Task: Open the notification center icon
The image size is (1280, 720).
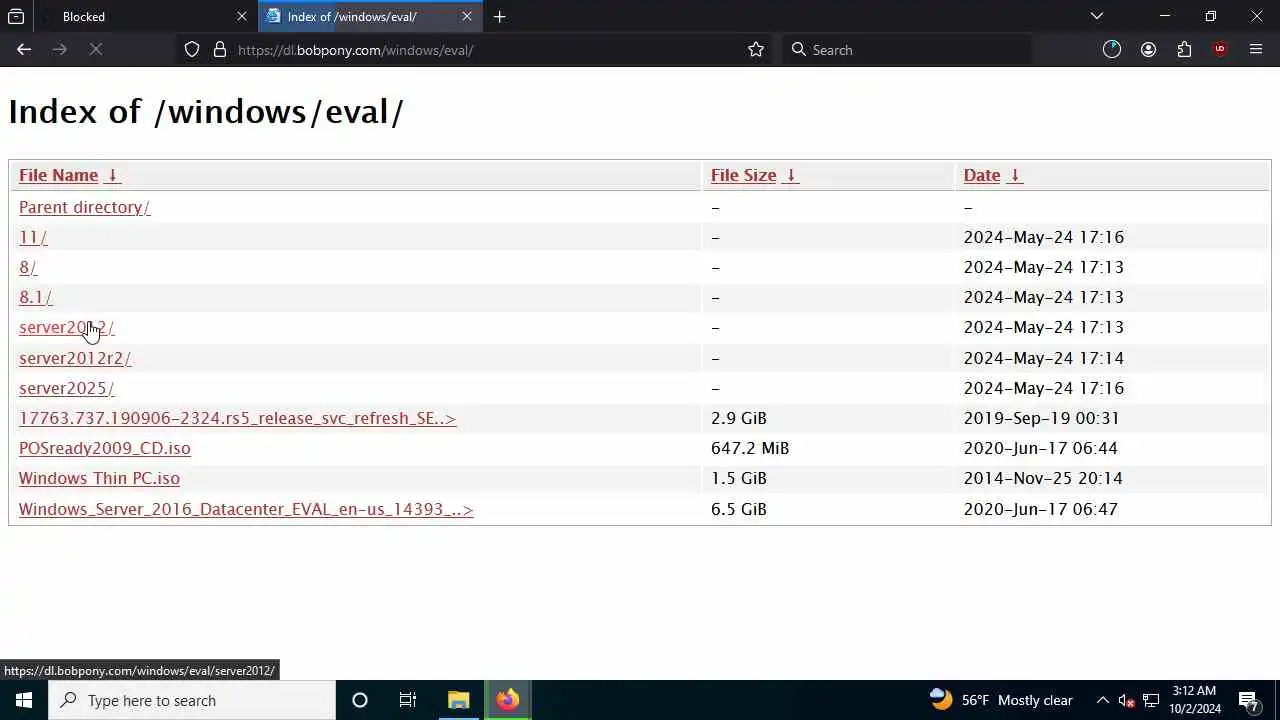Action: pos(1249,700)
